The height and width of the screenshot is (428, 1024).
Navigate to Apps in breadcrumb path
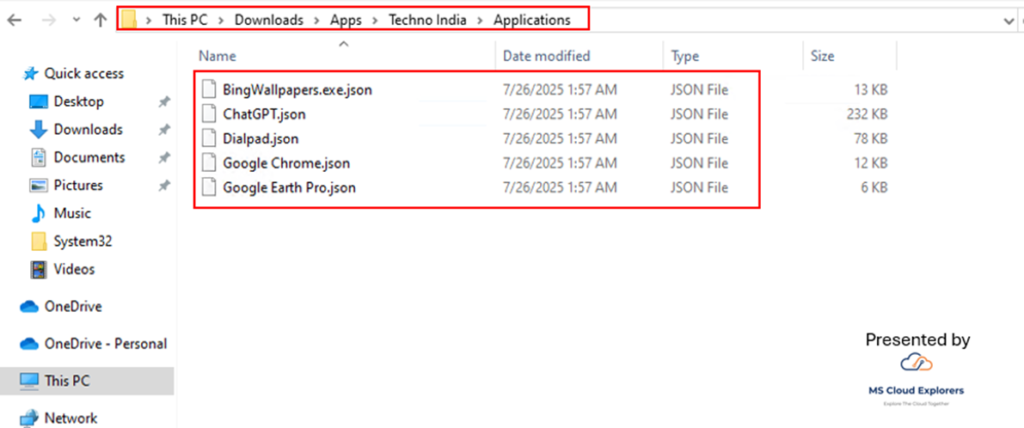pyautogui.click(x=345, y=20)
